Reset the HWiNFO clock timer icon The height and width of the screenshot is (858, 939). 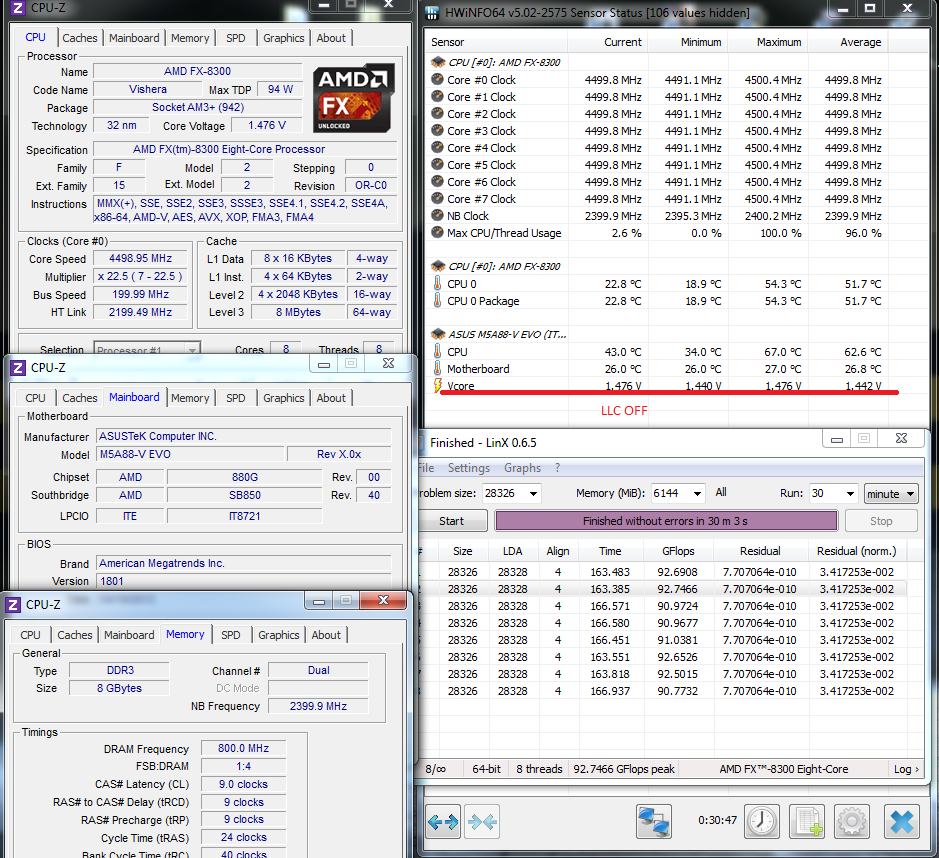coord(761,821)
